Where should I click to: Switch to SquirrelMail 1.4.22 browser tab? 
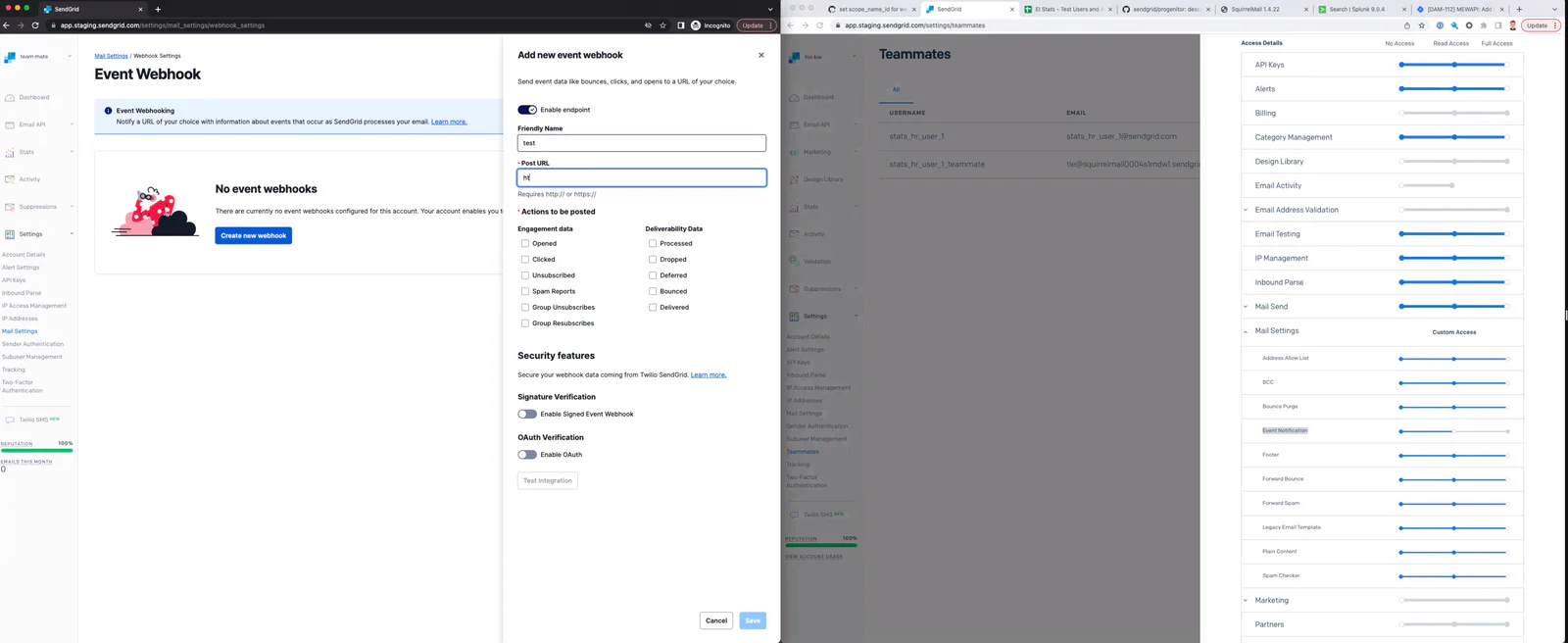(x=1264, y=9)
